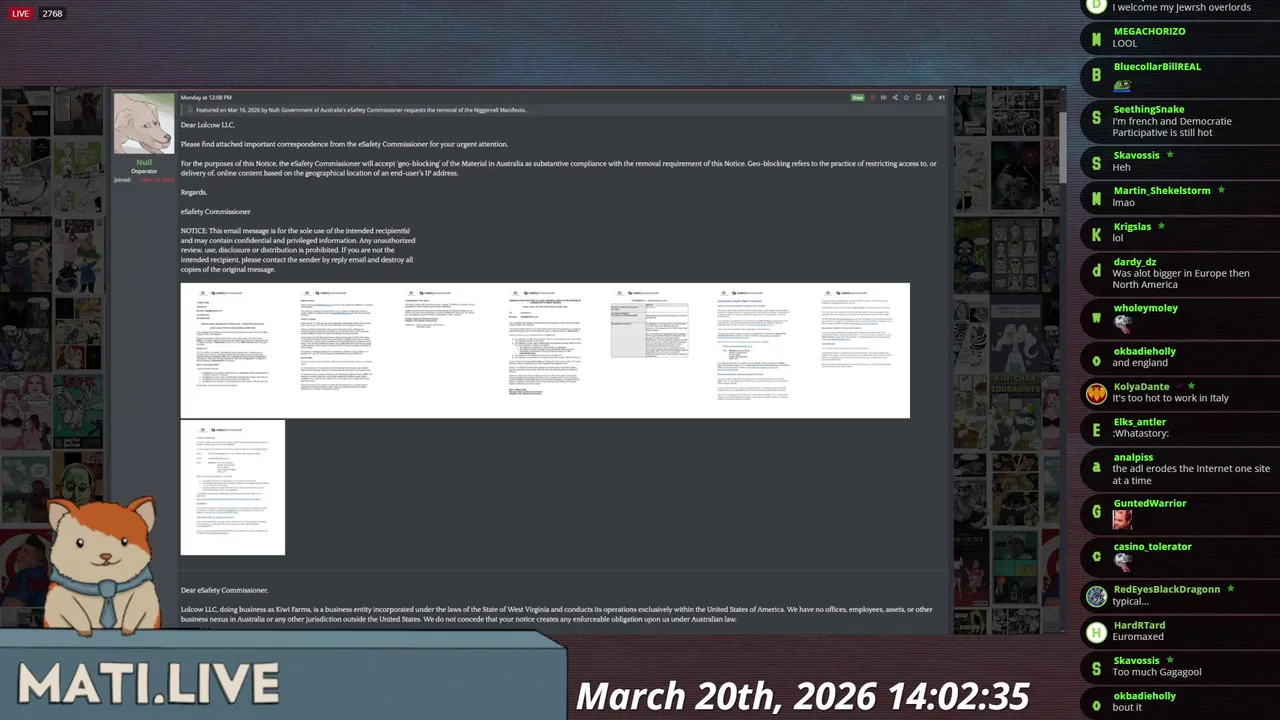Screen dimensions: 1280x720
Task: Open the #1 post permalink
Action: 942,97
